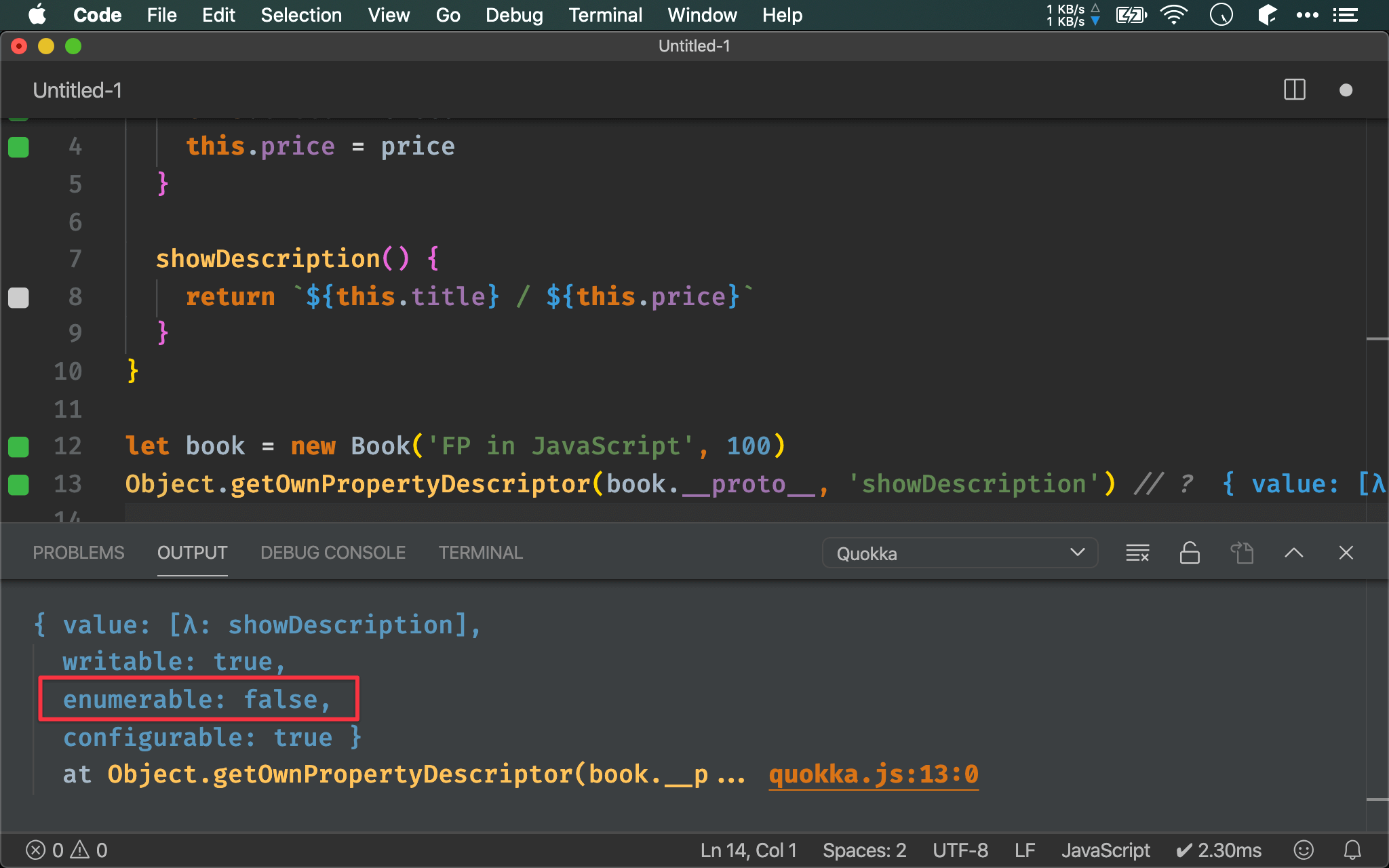
Task: Maximize the panel with the chevron-up icon
Action: (1293, 553)
